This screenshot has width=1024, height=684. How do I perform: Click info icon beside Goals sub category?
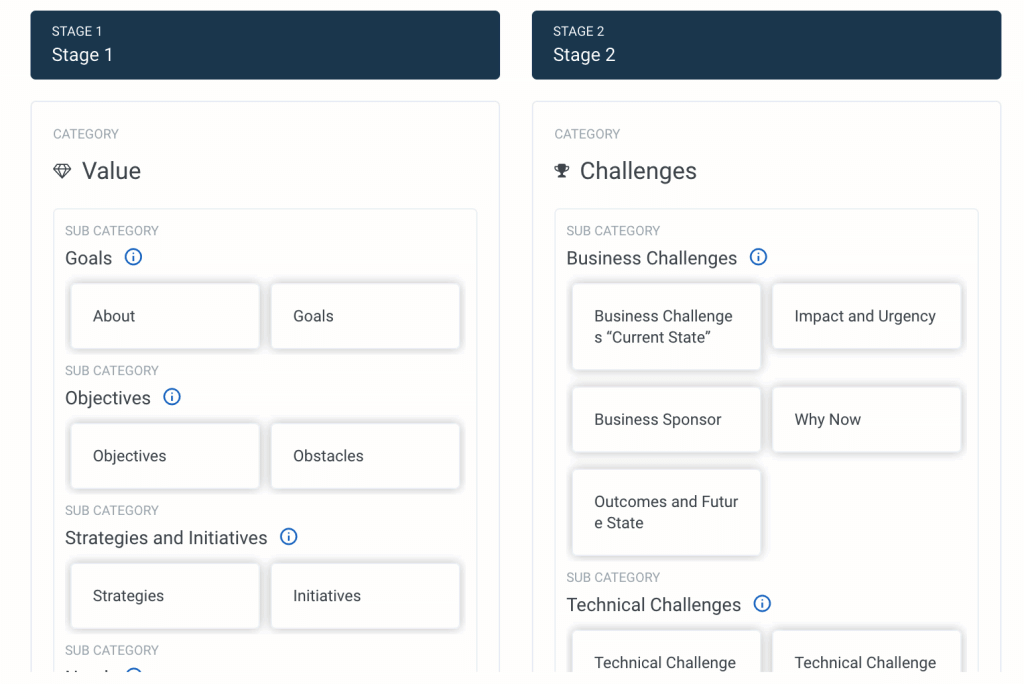133,257
